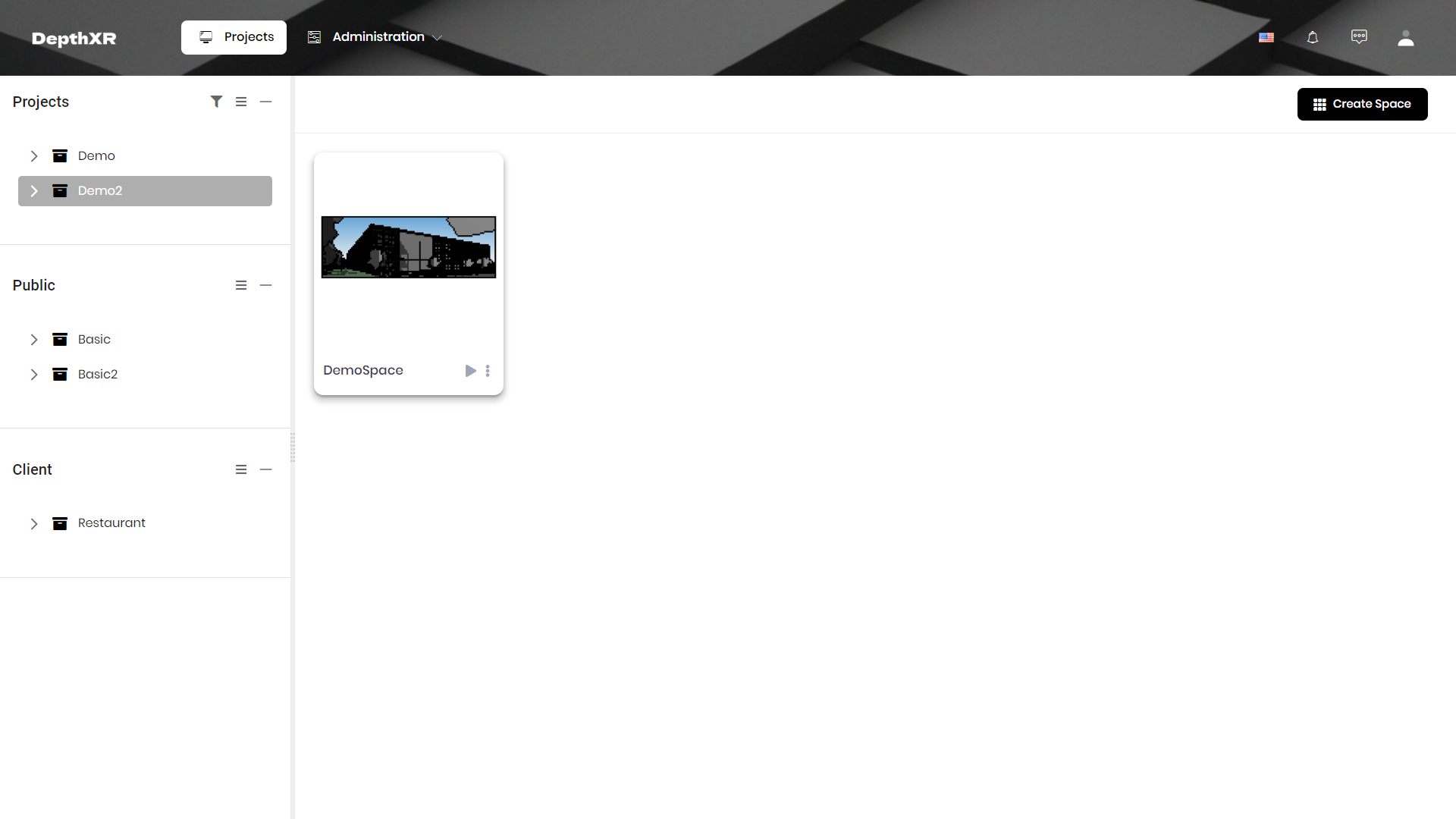
Task: Collapse the Public panel with minus icon
Action: tap(265, 285)
